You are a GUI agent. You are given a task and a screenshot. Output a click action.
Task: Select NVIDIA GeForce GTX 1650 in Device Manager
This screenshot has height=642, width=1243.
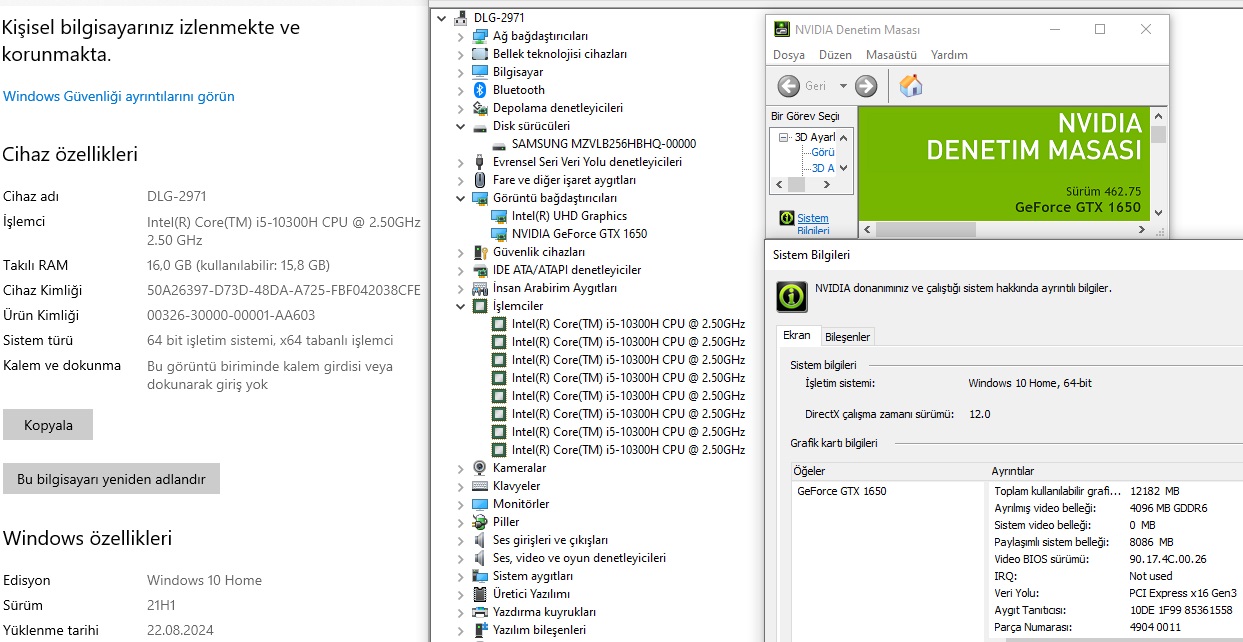coord(579,234)
